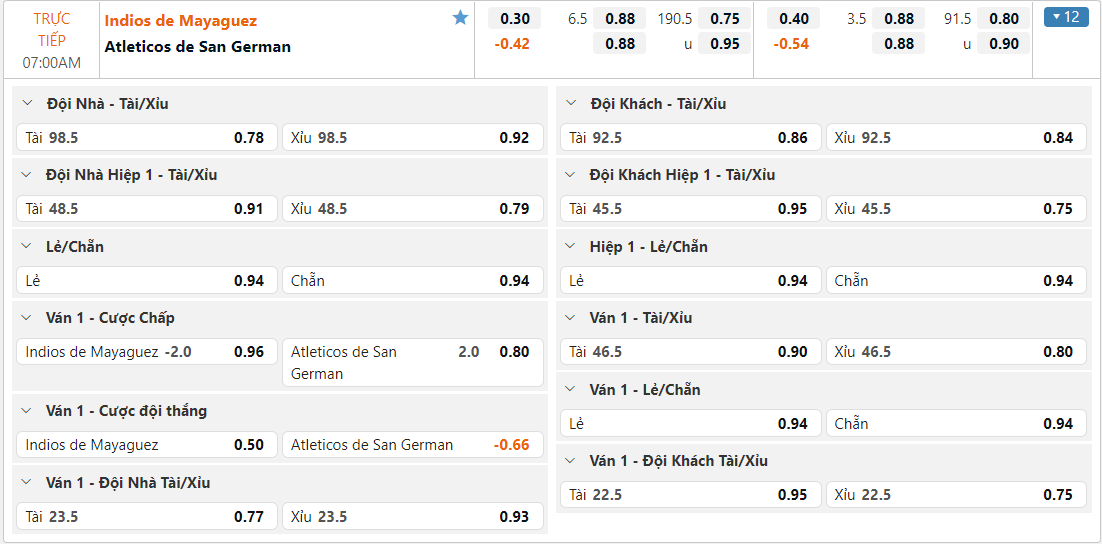Pick Indios de Mayaguez -2.0 handicap bet
The height and width of the screenshot is (544, 1102).
click(x=146, y=352)
